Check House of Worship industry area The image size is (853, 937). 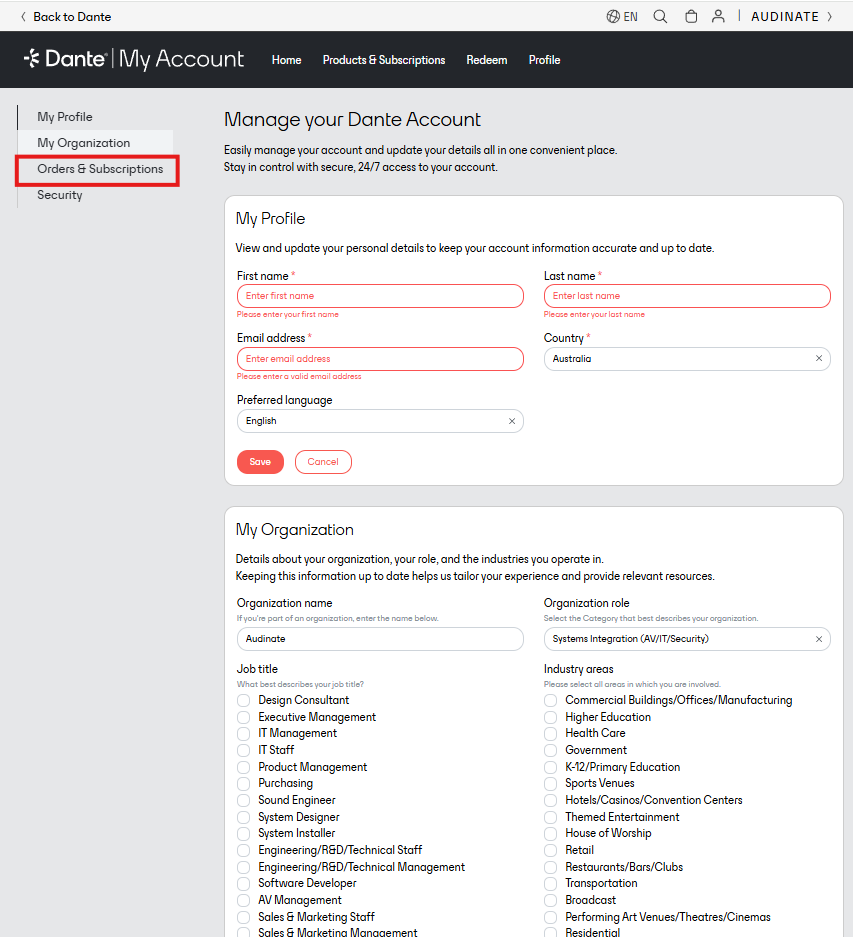pos(551,833)
